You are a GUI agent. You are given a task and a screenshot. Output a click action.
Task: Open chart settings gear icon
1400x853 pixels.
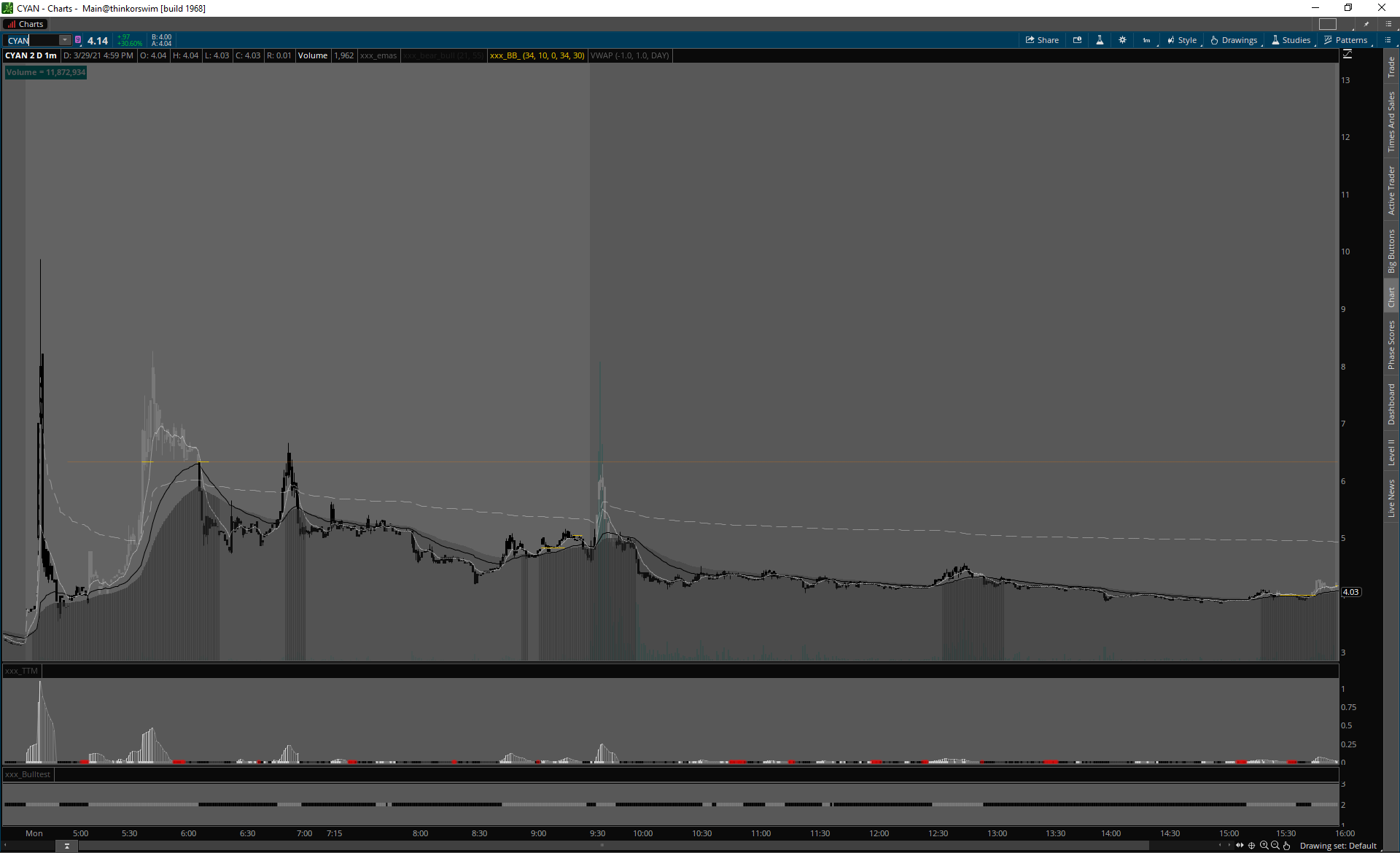[1122, 40]
